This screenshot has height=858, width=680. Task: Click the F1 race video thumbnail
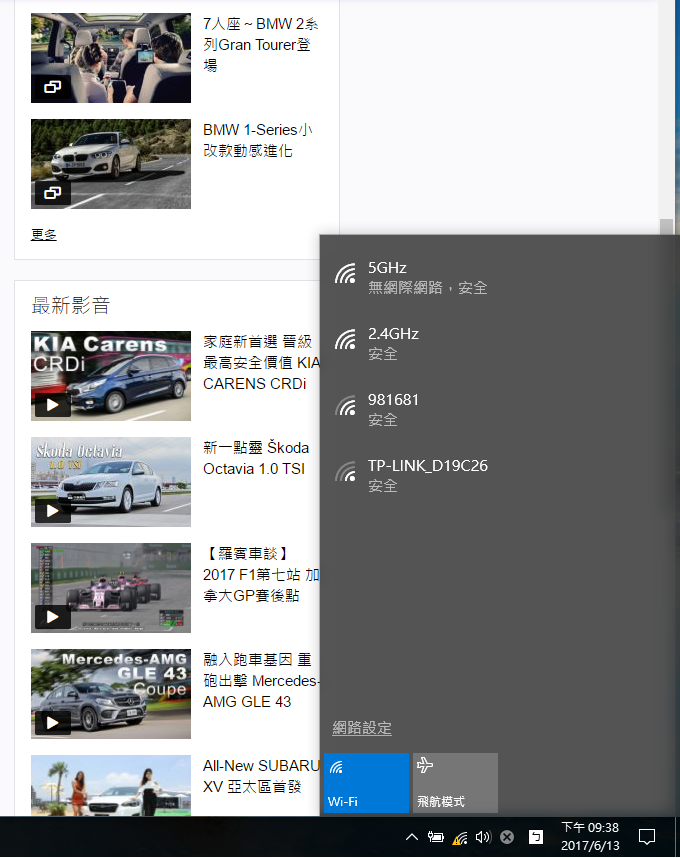coord(111,588)
